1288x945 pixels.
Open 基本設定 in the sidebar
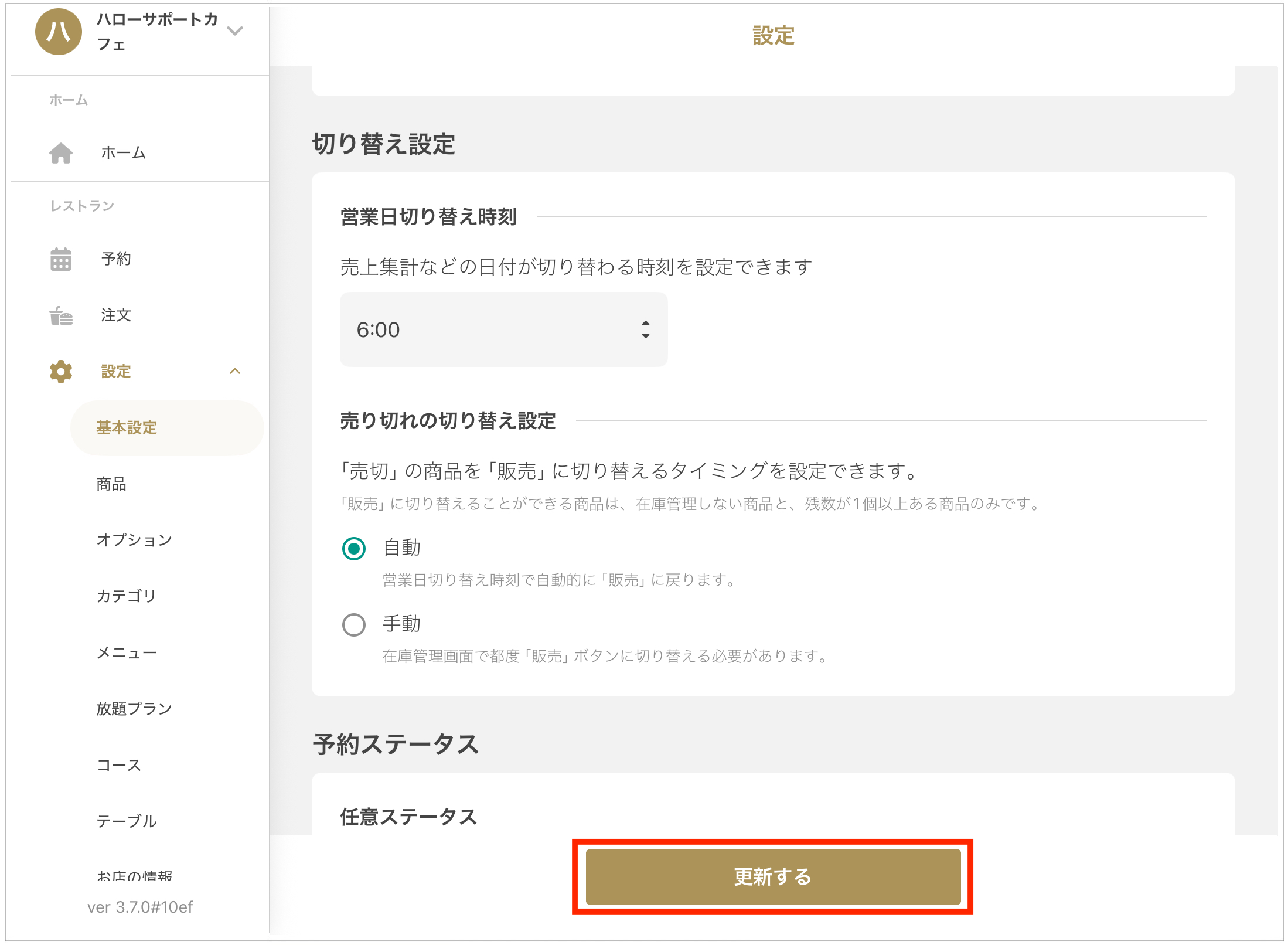[127, 428]
